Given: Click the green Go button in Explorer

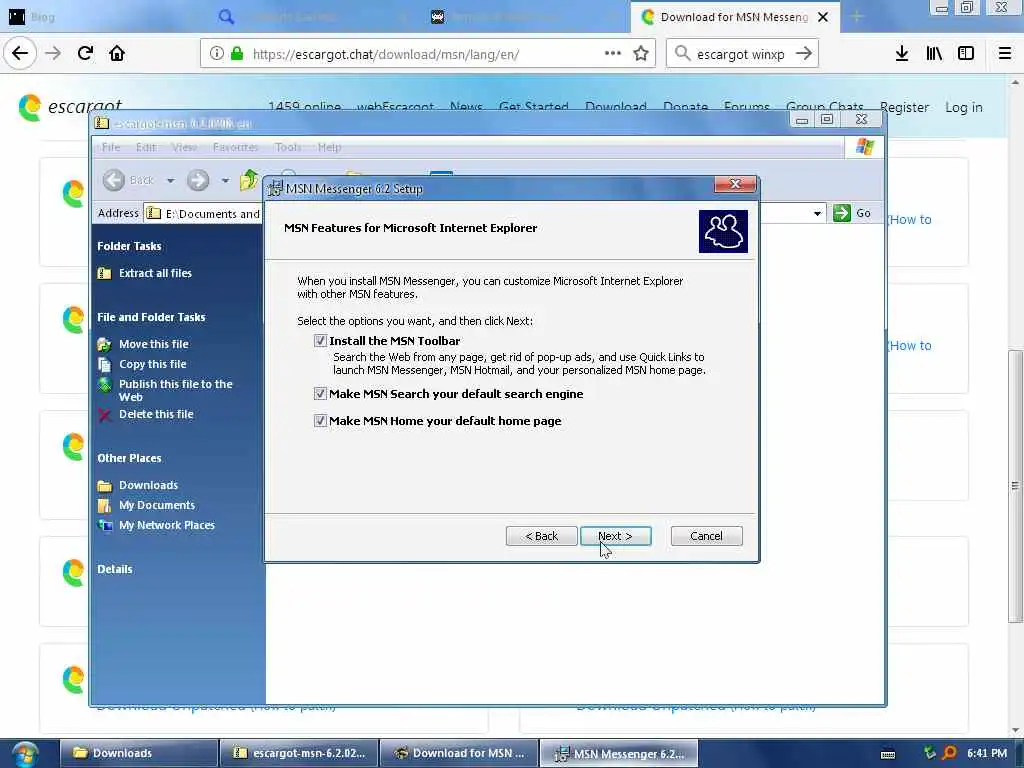Looking at the screenshot, I should point(853,213).
